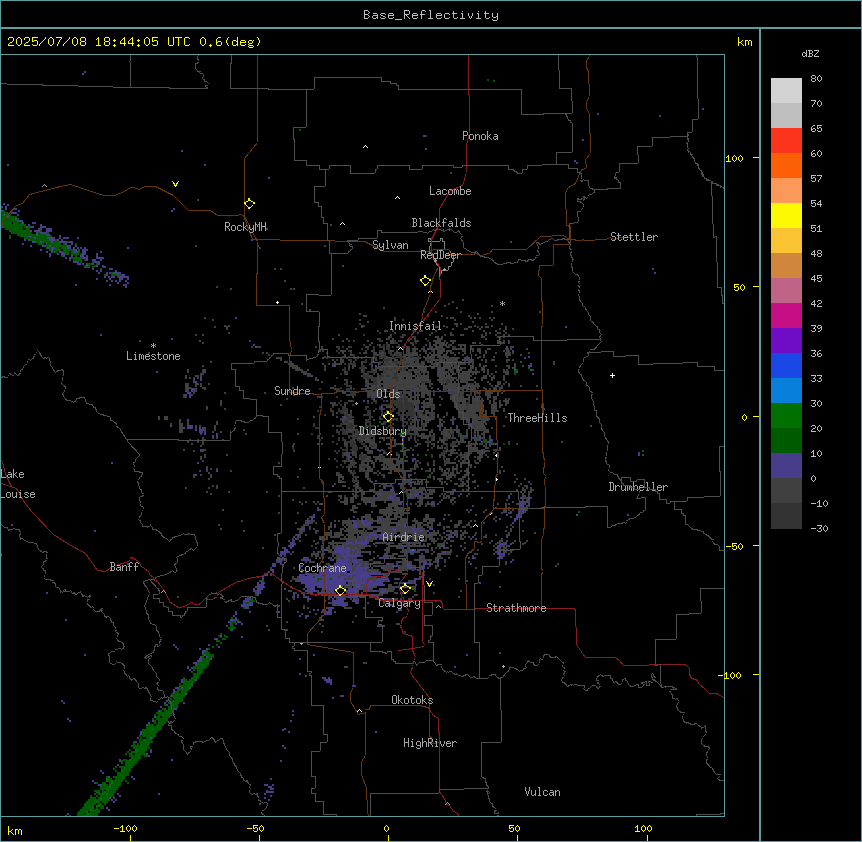Click the Drumheller city label

pos(638,487)
